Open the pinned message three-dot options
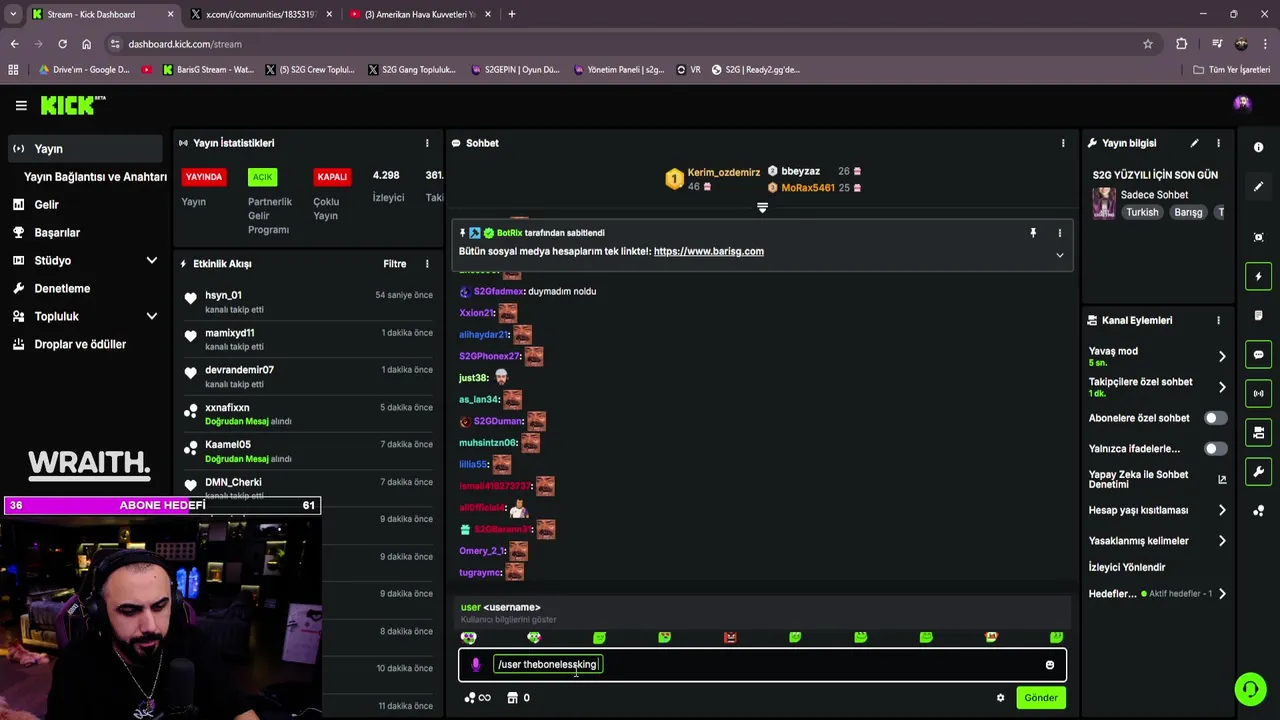The width and height of the screenshot is (1280, 720). [x=1060, y=233]
